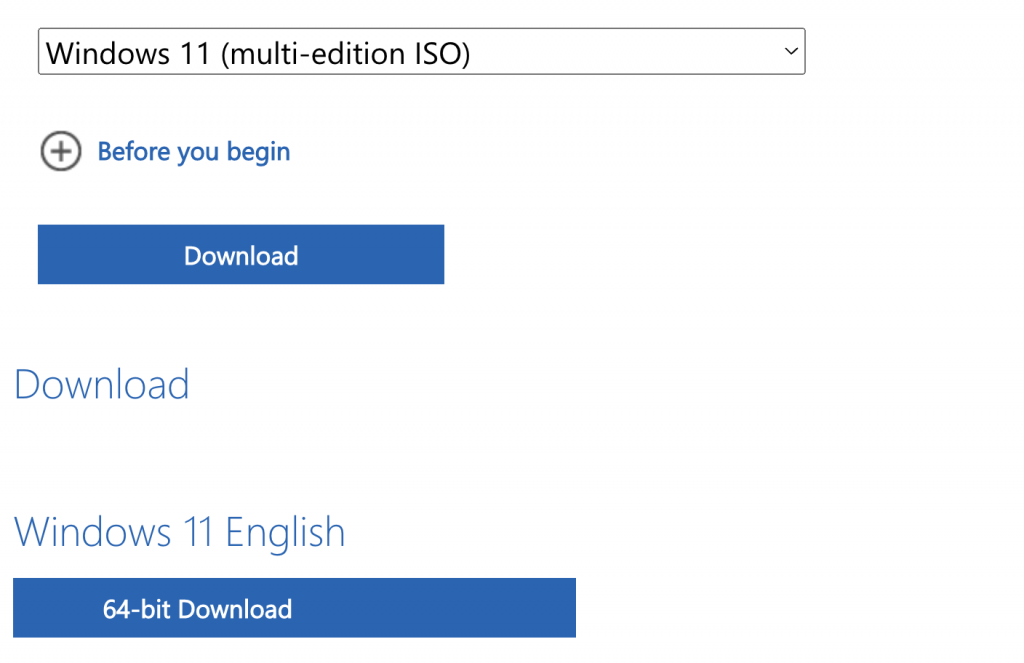Click the 64-bit Download label text

coord(197,609)
